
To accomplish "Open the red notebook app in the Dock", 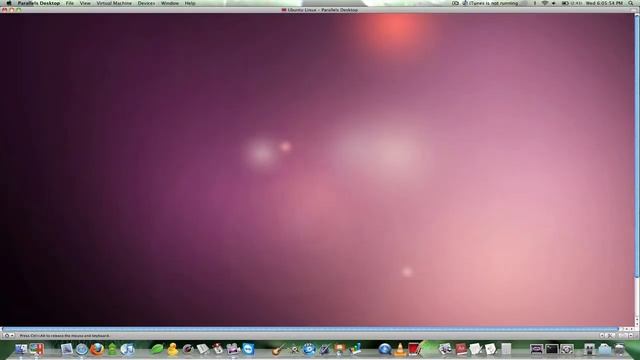I will click(x=415, y=349).
